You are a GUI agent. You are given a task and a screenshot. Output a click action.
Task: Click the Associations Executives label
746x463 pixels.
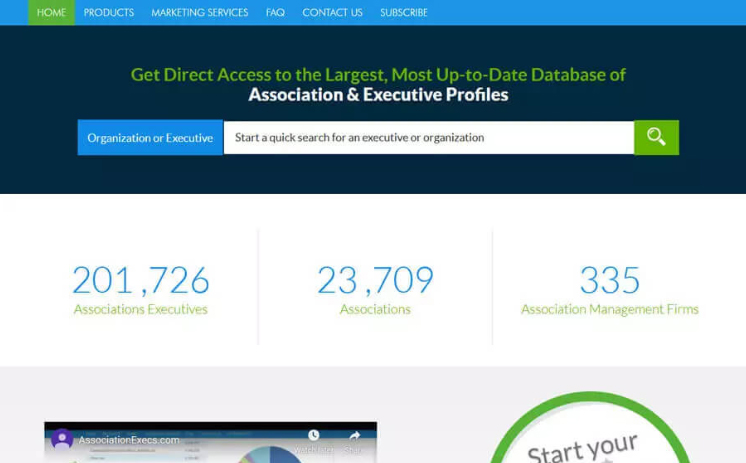click(x=141, y=309)
